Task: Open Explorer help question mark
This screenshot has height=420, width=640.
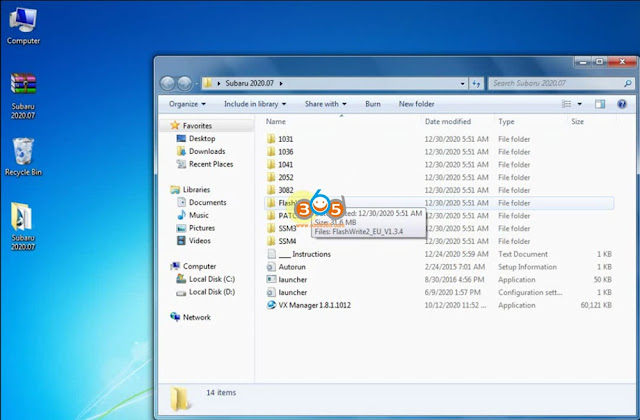Action: (x=622, y=104)
